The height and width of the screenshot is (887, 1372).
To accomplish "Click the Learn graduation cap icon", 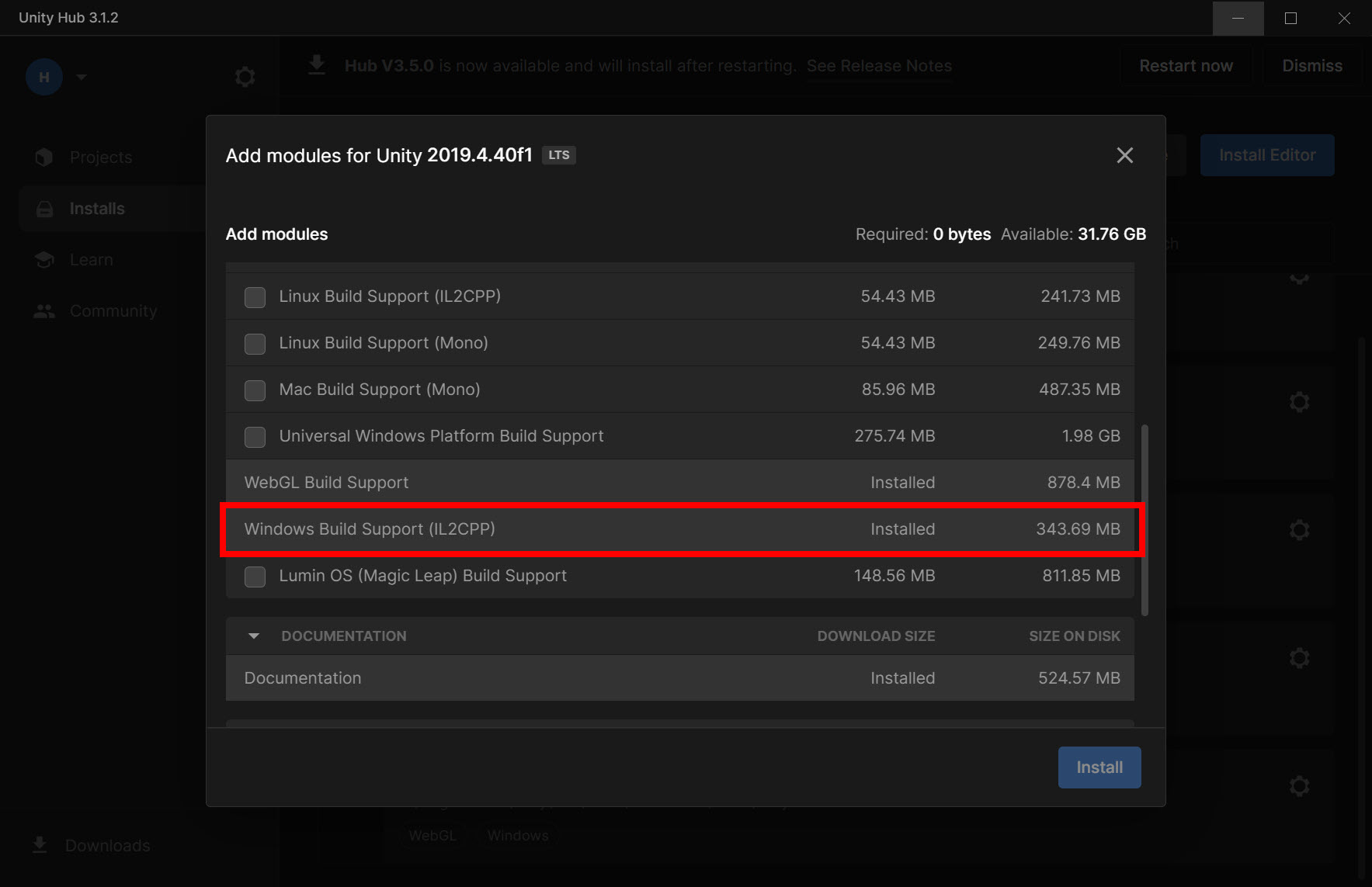I will coord(44,260).
